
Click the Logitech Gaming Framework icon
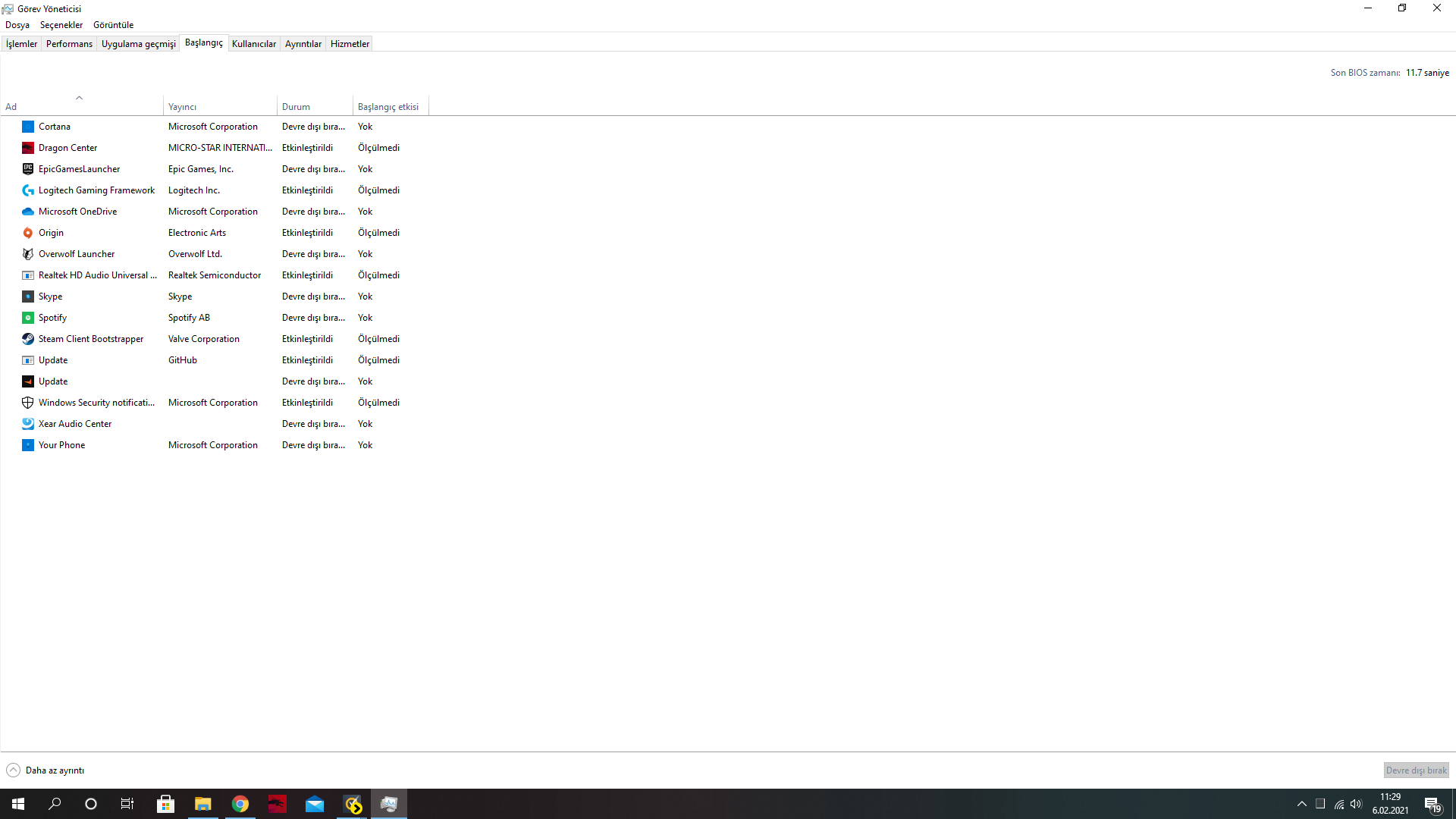point(28,190)
